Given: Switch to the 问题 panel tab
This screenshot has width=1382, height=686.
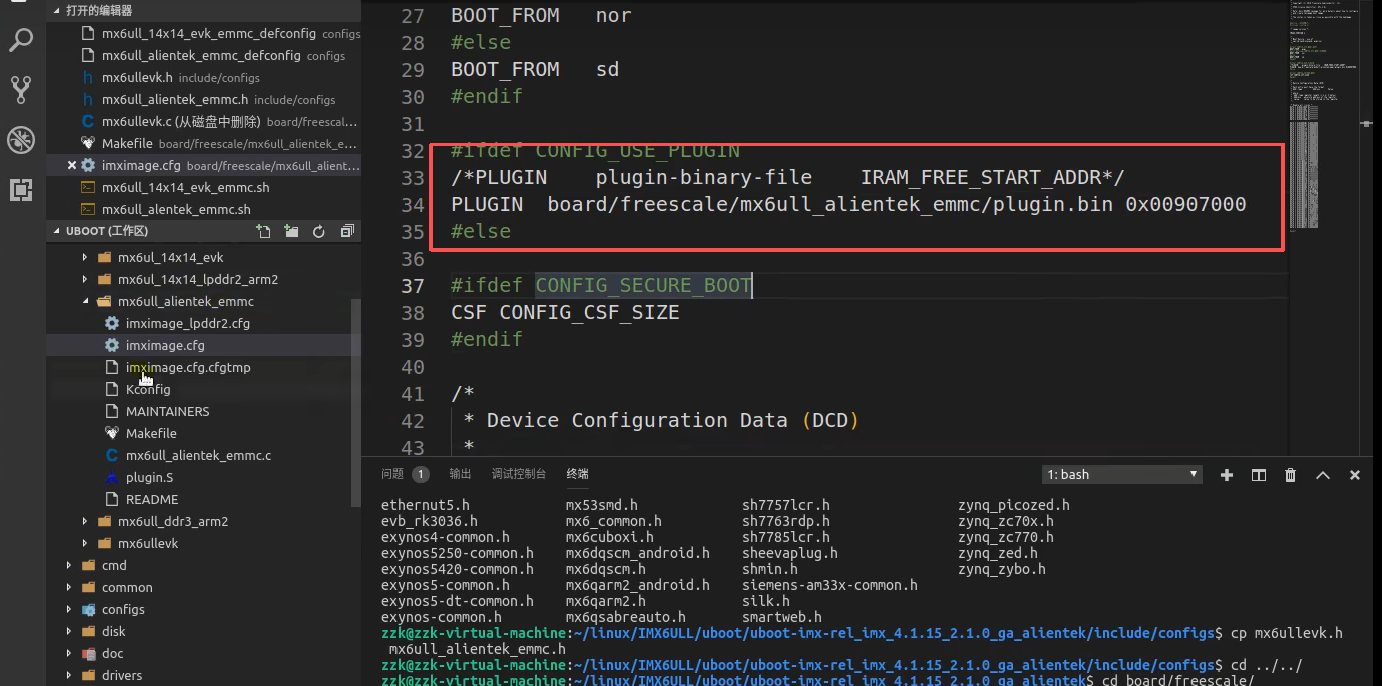Looking at the screenshot, I should coord(392,474).
